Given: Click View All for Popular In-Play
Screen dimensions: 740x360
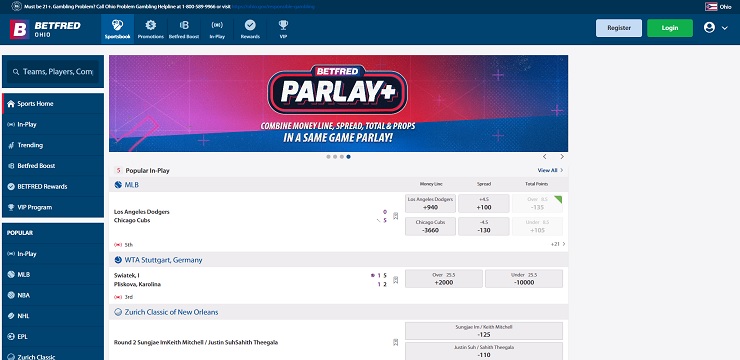Looking at the screenshot, I should 550,170.
